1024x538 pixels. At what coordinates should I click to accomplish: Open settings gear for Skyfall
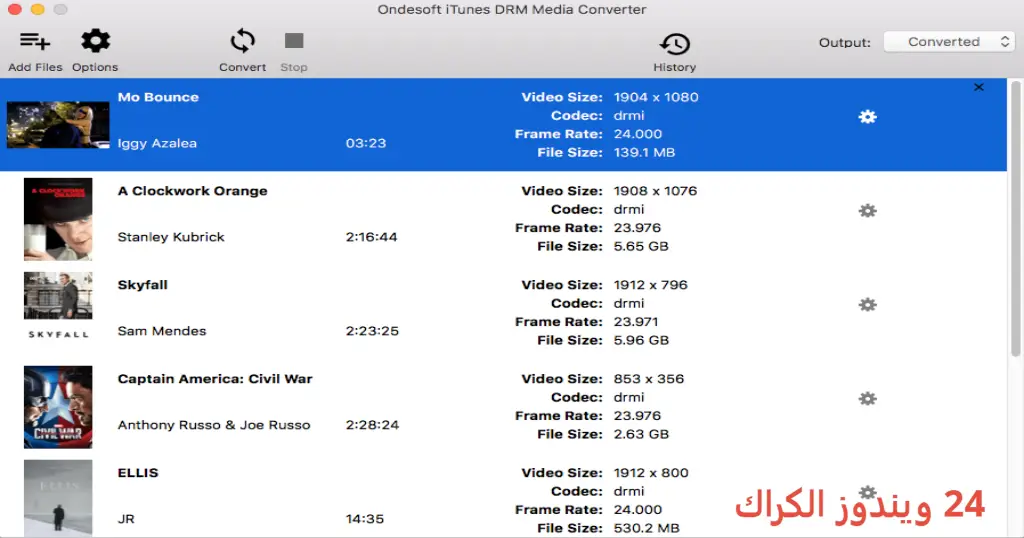(867, 305)
